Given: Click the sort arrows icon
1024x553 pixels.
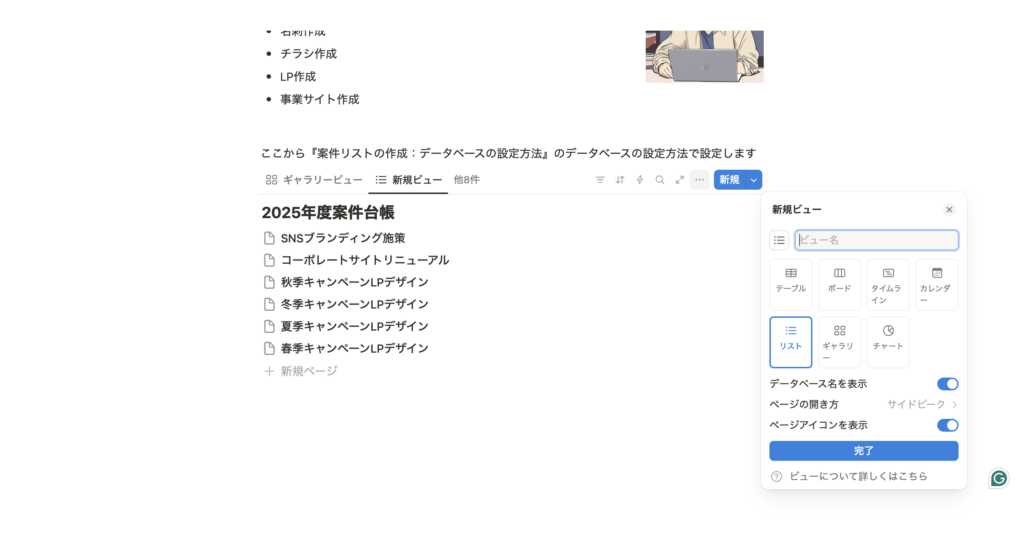Looking at the screenshot, I should [x=620, y=180].
